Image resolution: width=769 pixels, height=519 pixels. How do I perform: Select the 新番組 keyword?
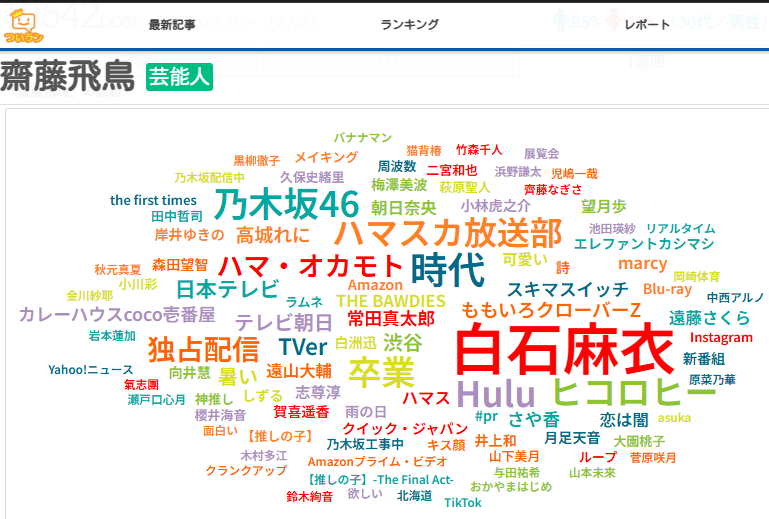click(x=704, y=359)
